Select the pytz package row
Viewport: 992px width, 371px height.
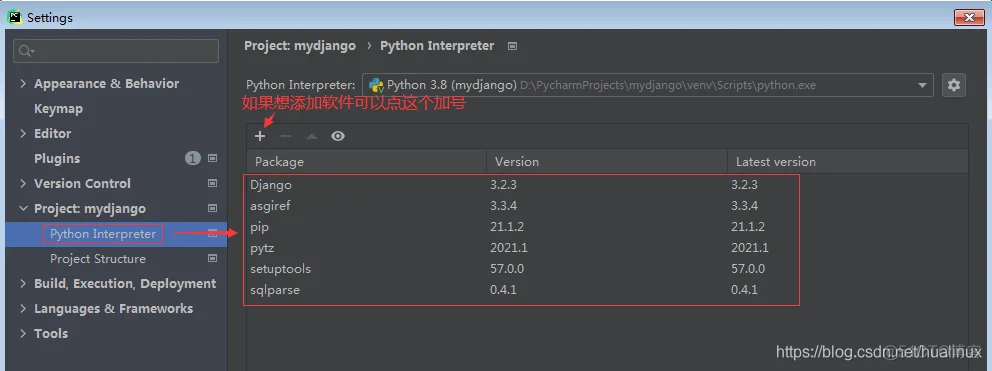(607, 248)
